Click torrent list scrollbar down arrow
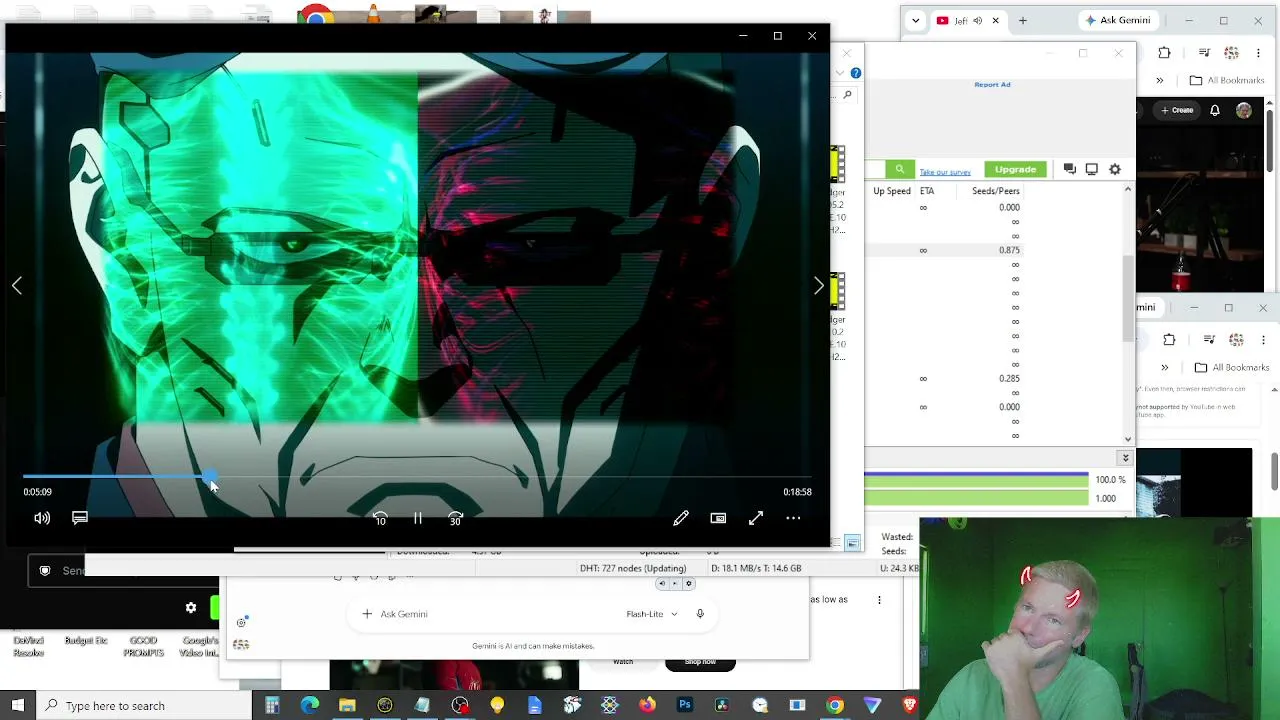 pos(1128,438)
